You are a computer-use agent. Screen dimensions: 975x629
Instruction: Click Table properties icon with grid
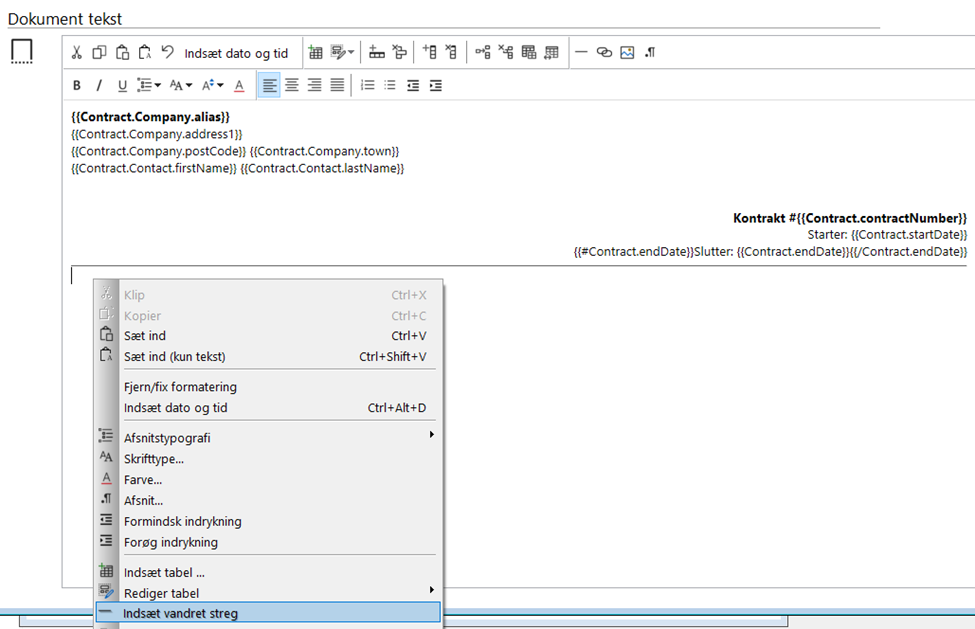529,52
